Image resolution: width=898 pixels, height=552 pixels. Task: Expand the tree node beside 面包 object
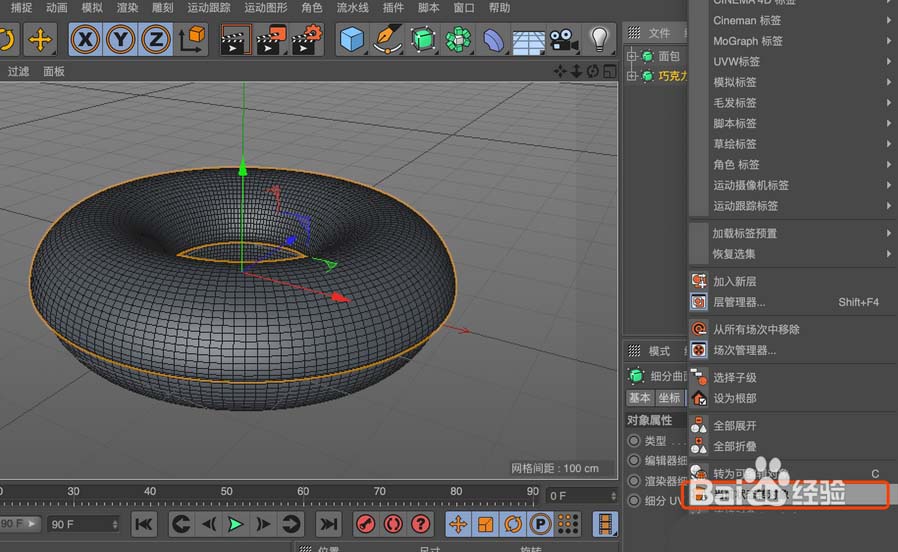coord(632,57)
